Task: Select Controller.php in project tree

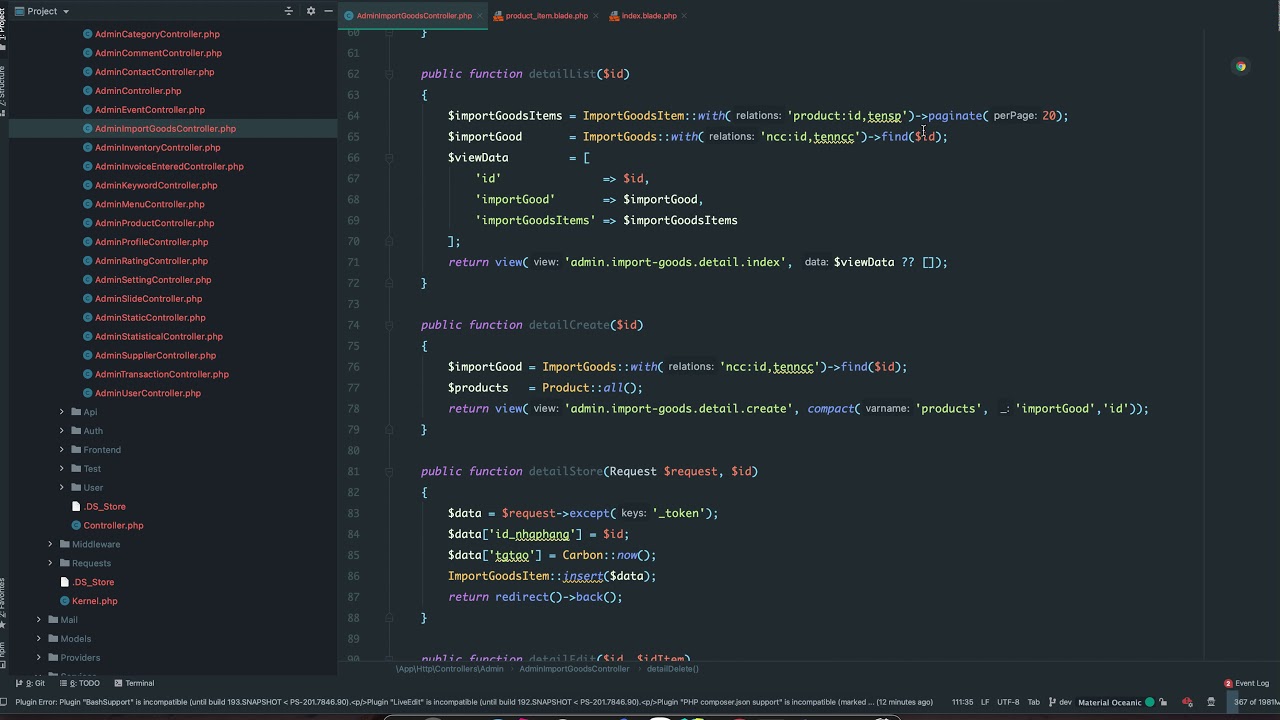Action: click(x=113, y=525)
